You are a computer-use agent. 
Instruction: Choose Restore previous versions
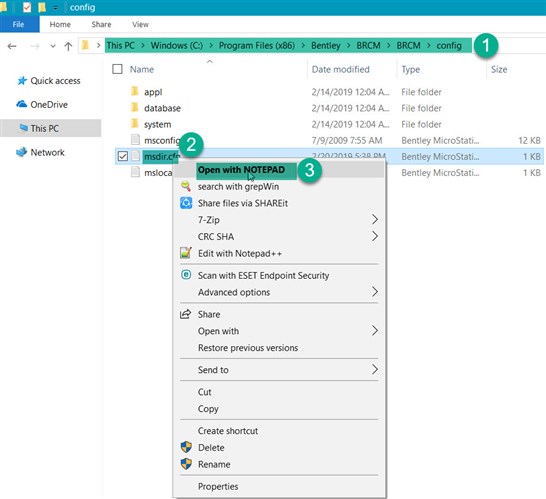pos(248,348)
